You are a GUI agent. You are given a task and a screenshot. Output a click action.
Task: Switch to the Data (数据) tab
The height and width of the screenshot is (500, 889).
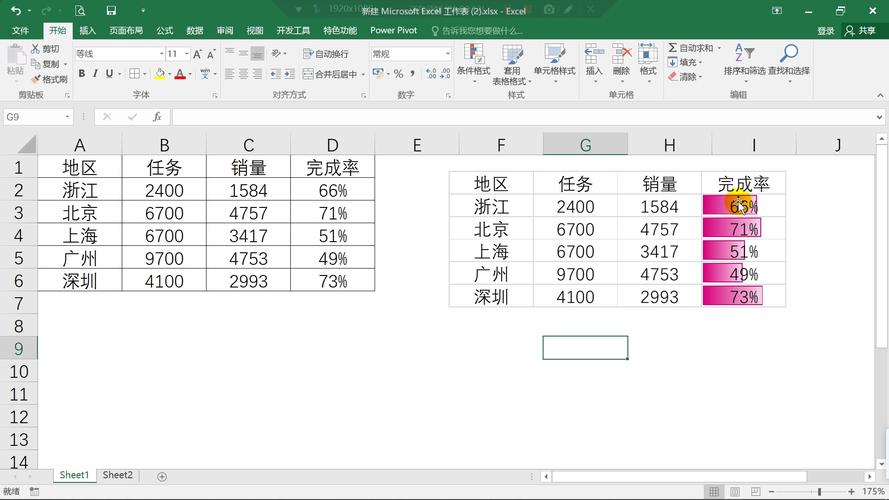click(x=194, y=31)
